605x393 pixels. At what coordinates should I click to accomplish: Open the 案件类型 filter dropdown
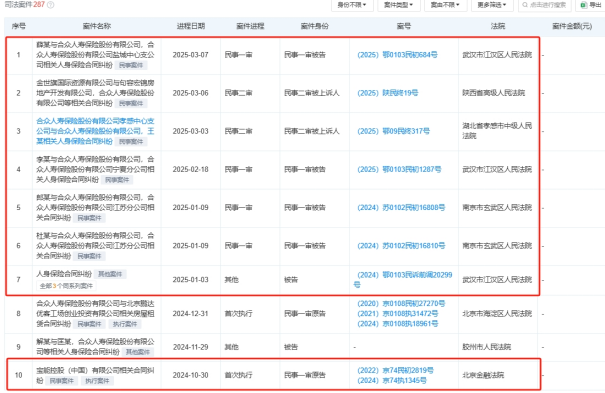398,5
